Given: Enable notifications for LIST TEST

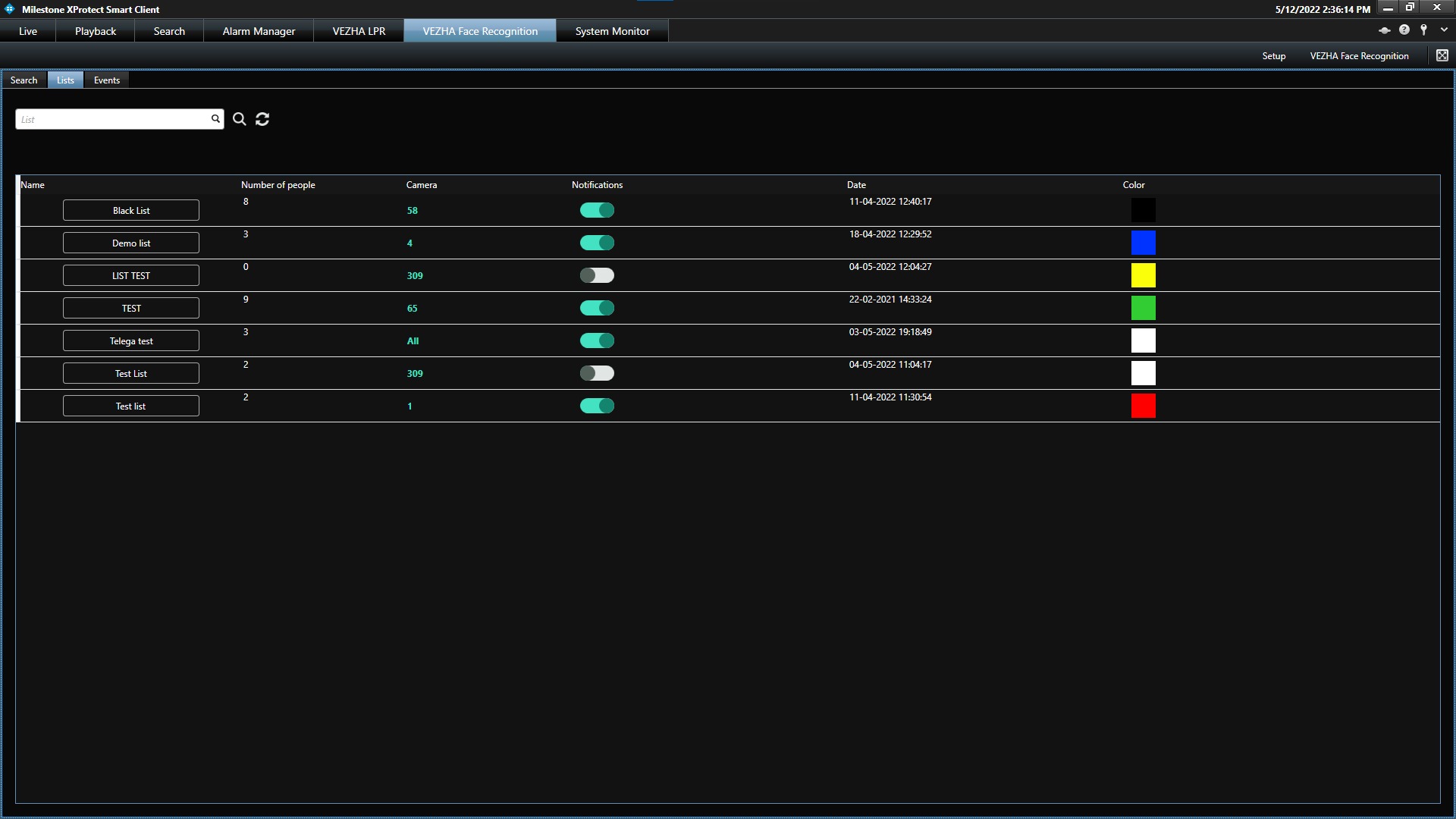Looking at the screenshot, I should (597, 275).
